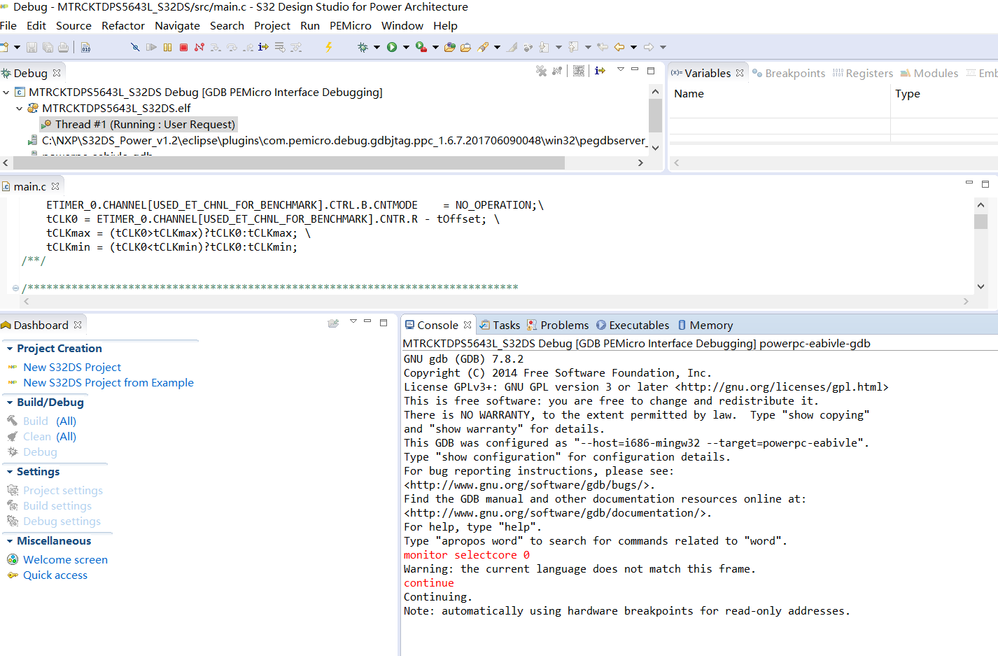Click the Resume debug icon
Viewport: 998px width, 656px height.
(x=151, y=47)
